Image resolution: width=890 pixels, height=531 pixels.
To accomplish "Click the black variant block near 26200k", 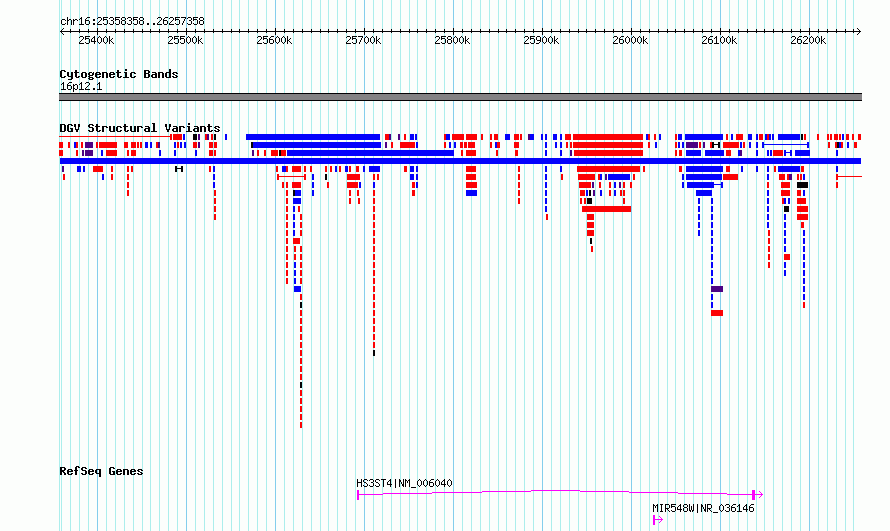I will pyautogui.click(x=802, y=185).
